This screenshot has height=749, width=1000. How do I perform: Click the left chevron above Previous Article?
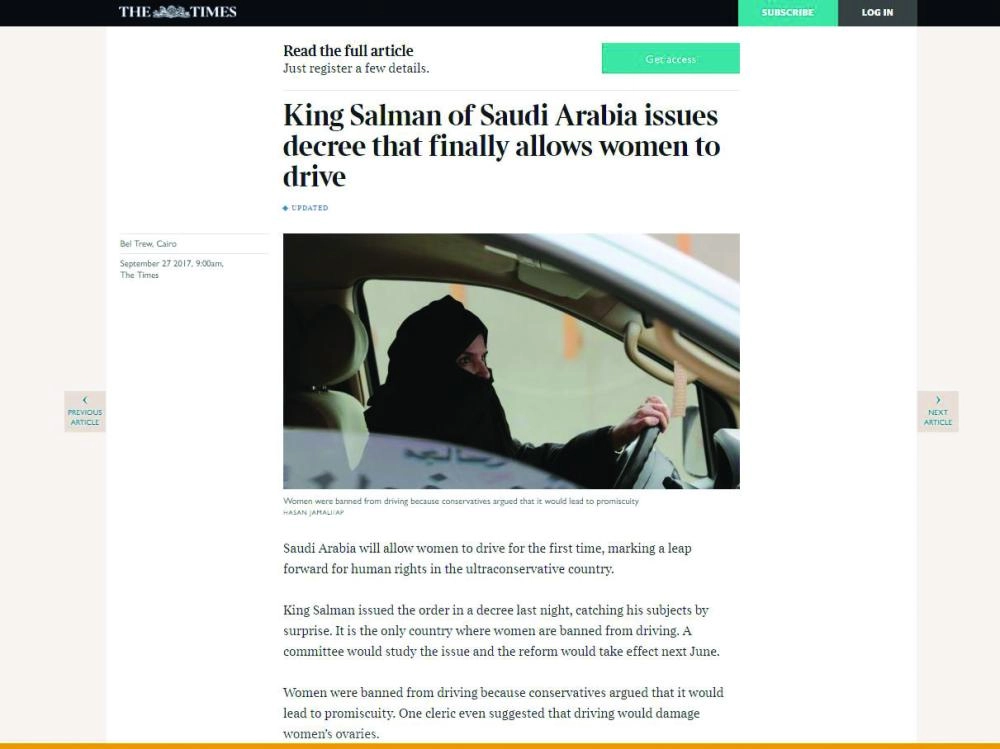[85, 400]
